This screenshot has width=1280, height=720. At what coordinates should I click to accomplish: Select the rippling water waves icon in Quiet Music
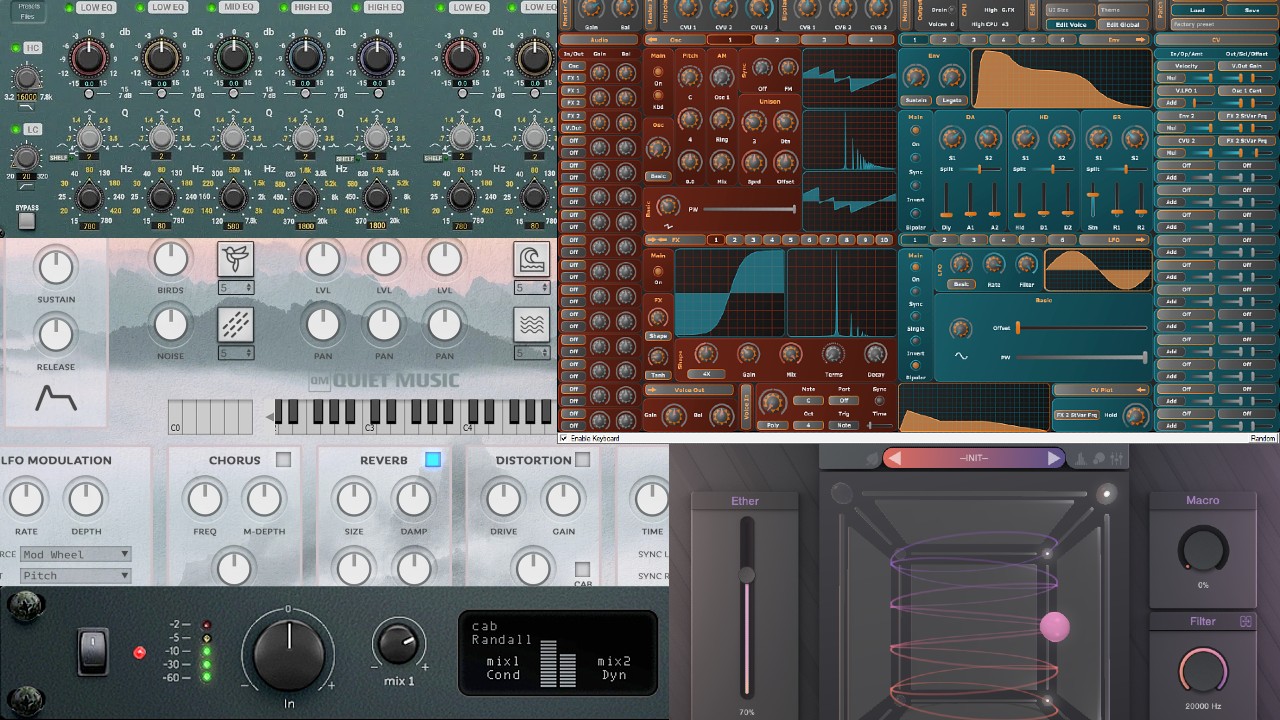tap(531, 325)
